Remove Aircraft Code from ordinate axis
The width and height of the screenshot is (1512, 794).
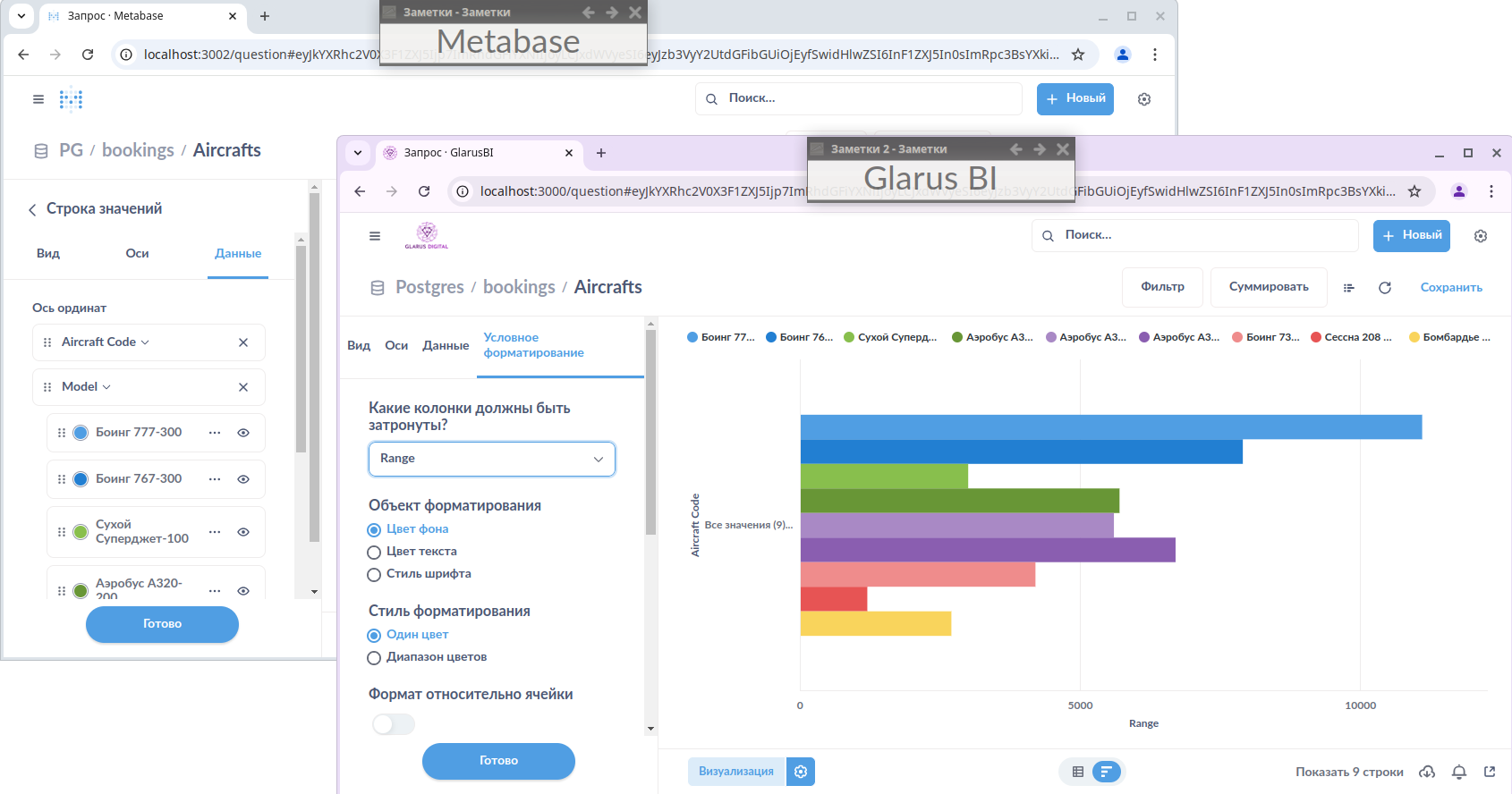[x=243, y=342]
